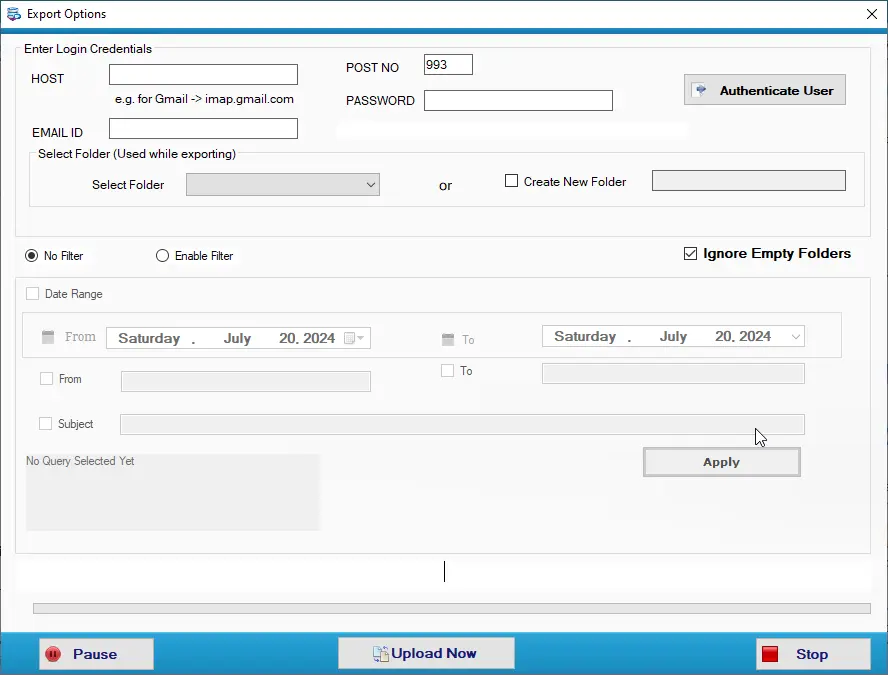Image resolution: width=888 pixels, height=675 pixels.
Task: Select the No Filter radio button
Action: pos(30,255)
